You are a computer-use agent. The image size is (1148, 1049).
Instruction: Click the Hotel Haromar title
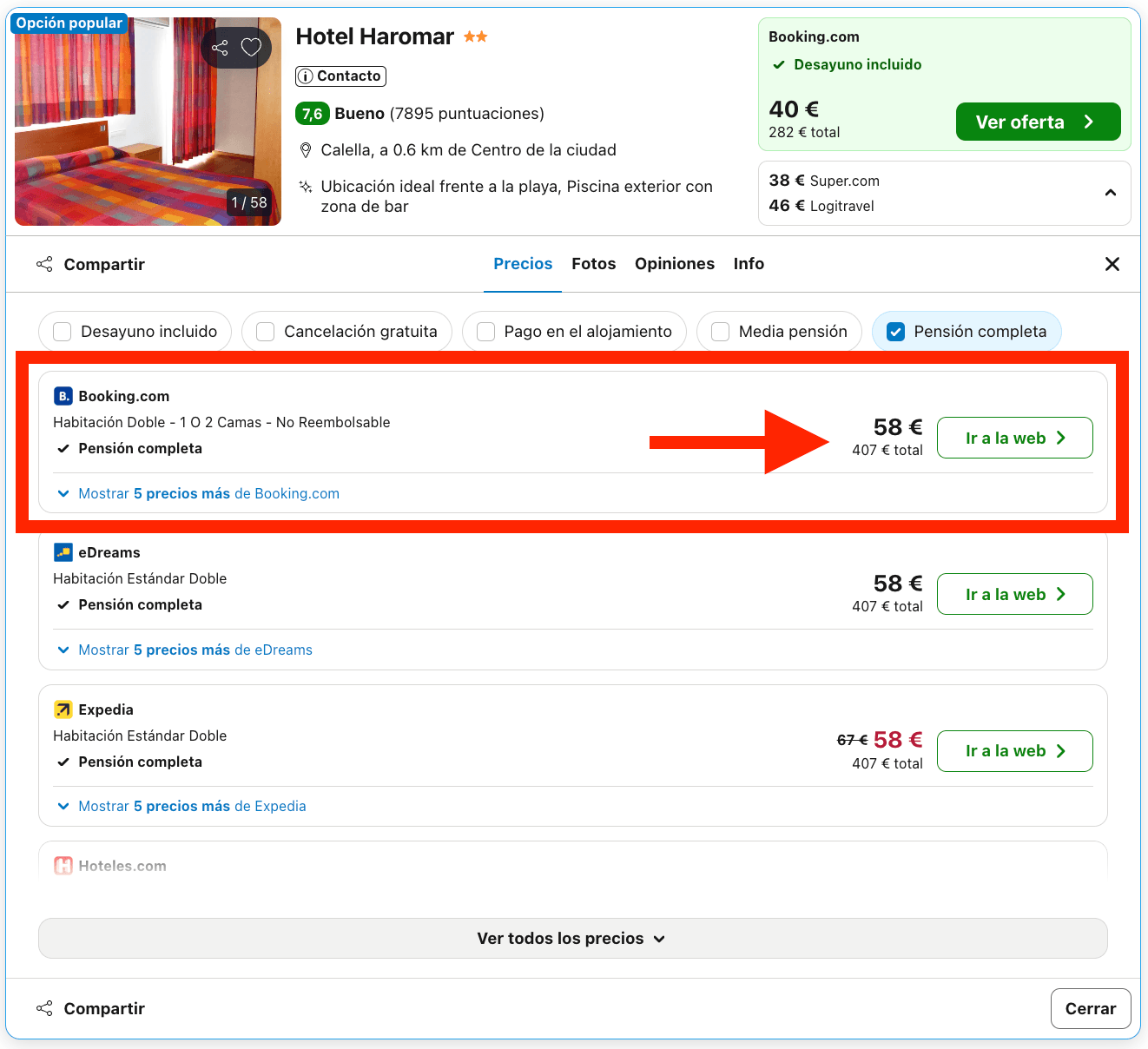tap(374, 36)
